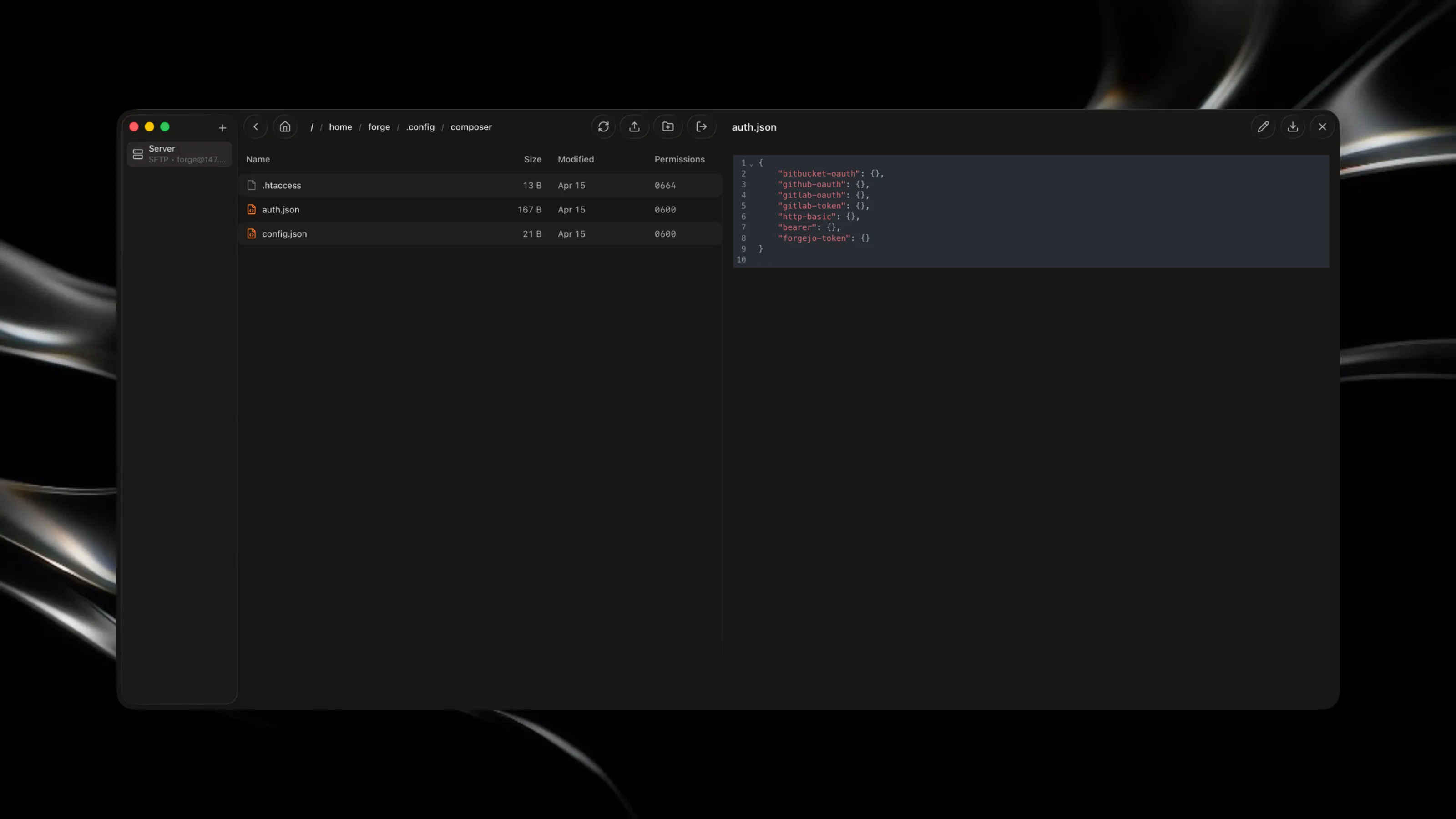Sort files by Permissions column header
The image size is (1456, 819).
pos(679,159)
